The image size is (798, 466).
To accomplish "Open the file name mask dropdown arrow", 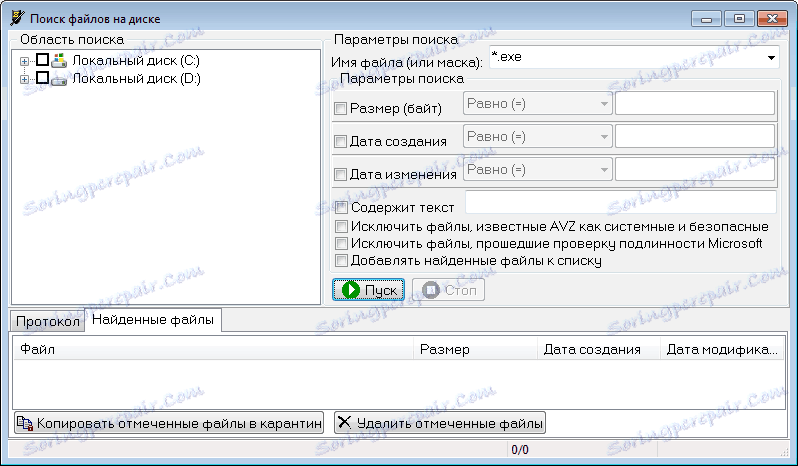I will click(x=771, y=57).
